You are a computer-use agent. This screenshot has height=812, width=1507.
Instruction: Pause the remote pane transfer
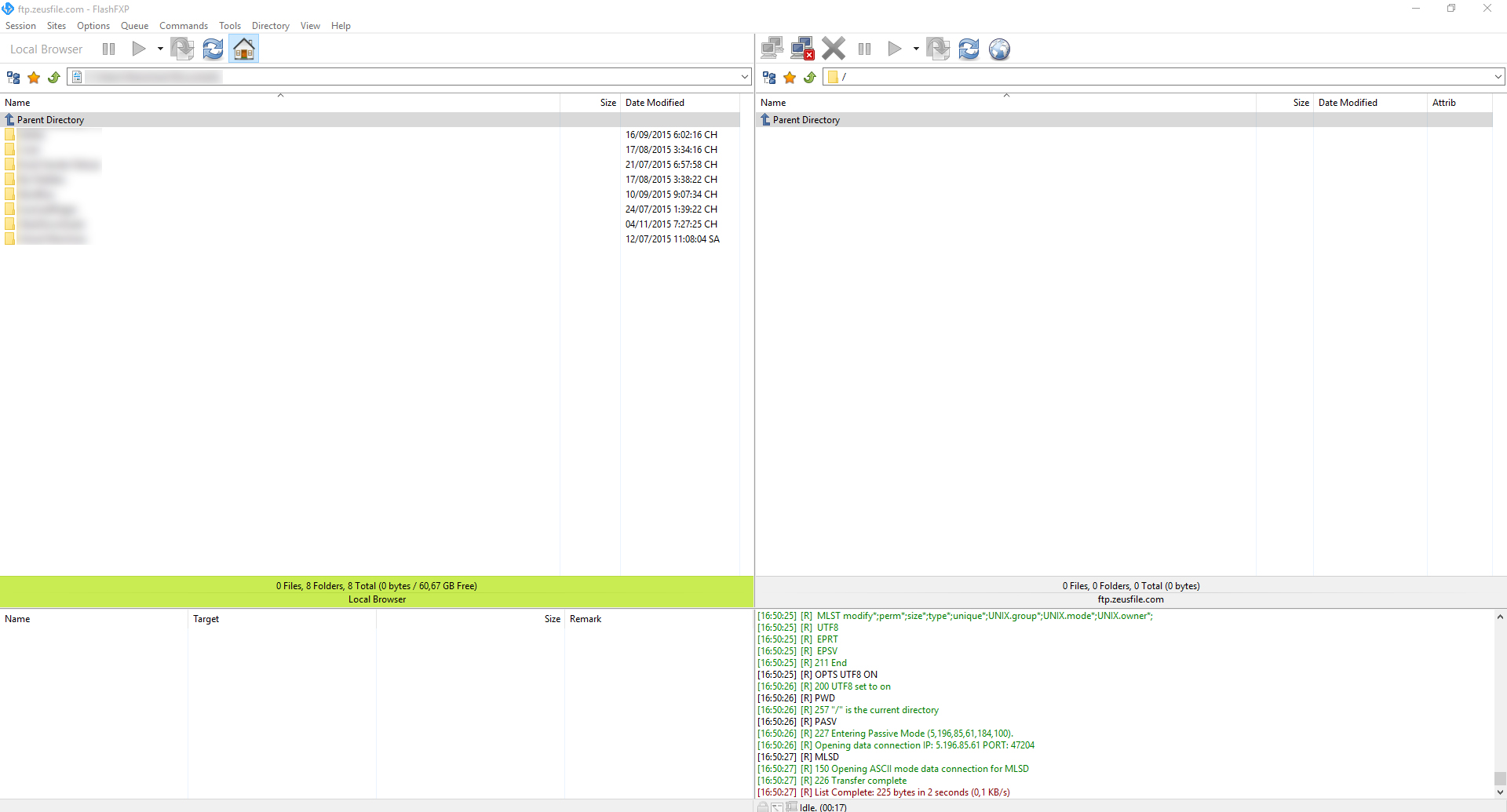[865, 49]
